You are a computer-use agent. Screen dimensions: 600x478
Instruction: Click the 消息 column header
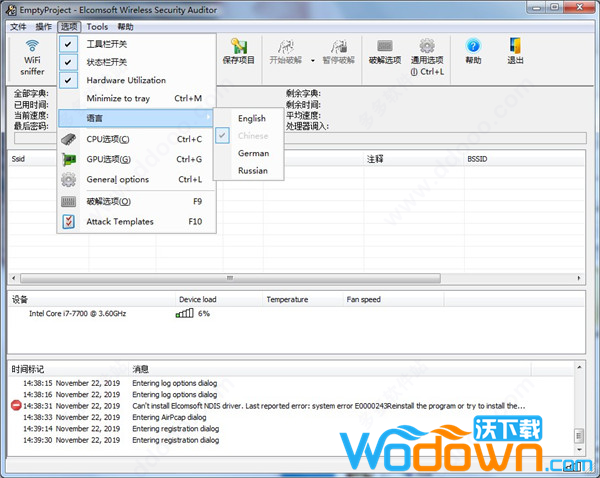[330, 369]
